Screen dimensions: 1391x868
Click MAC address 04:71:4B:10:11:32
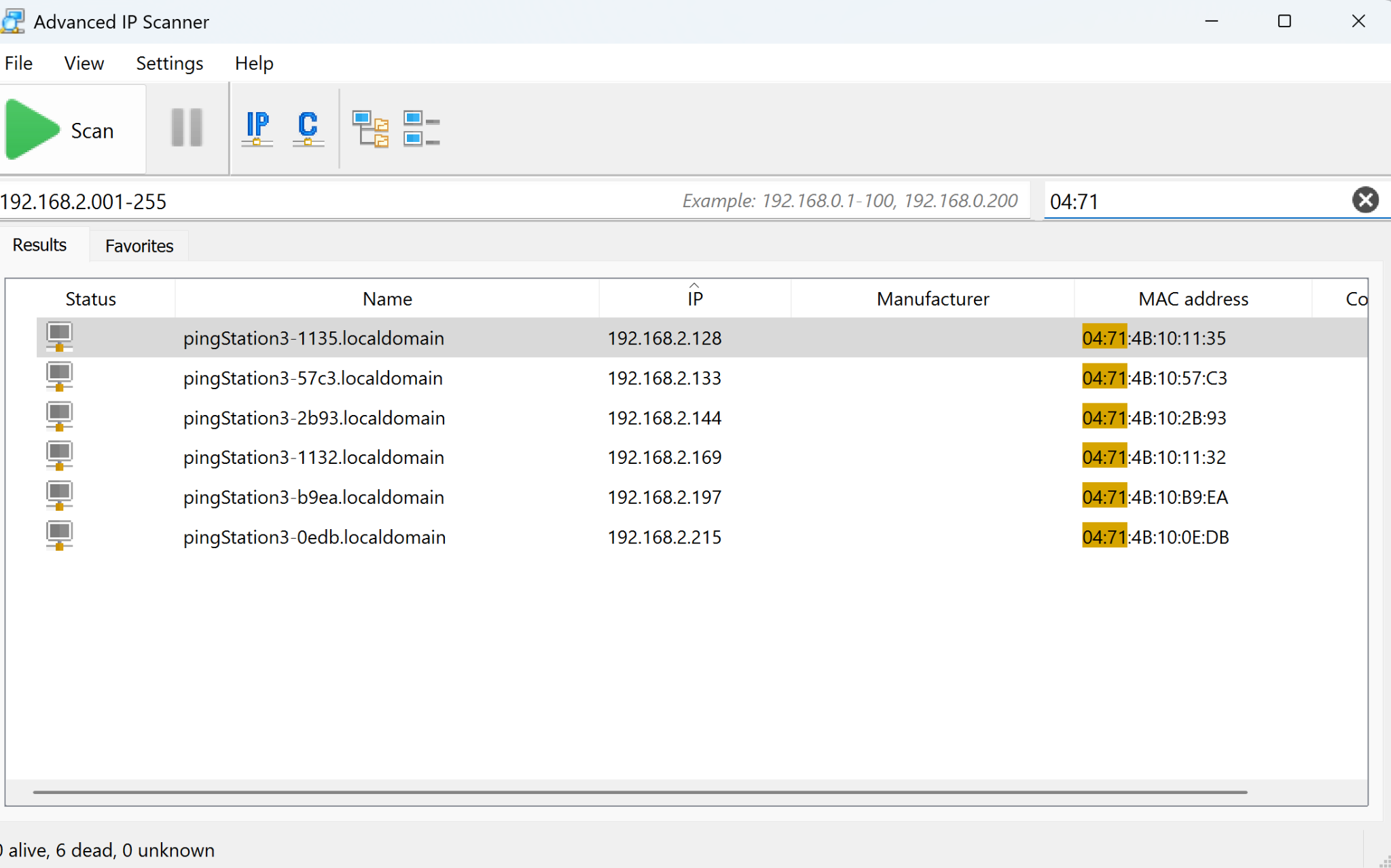(1154, 457)
